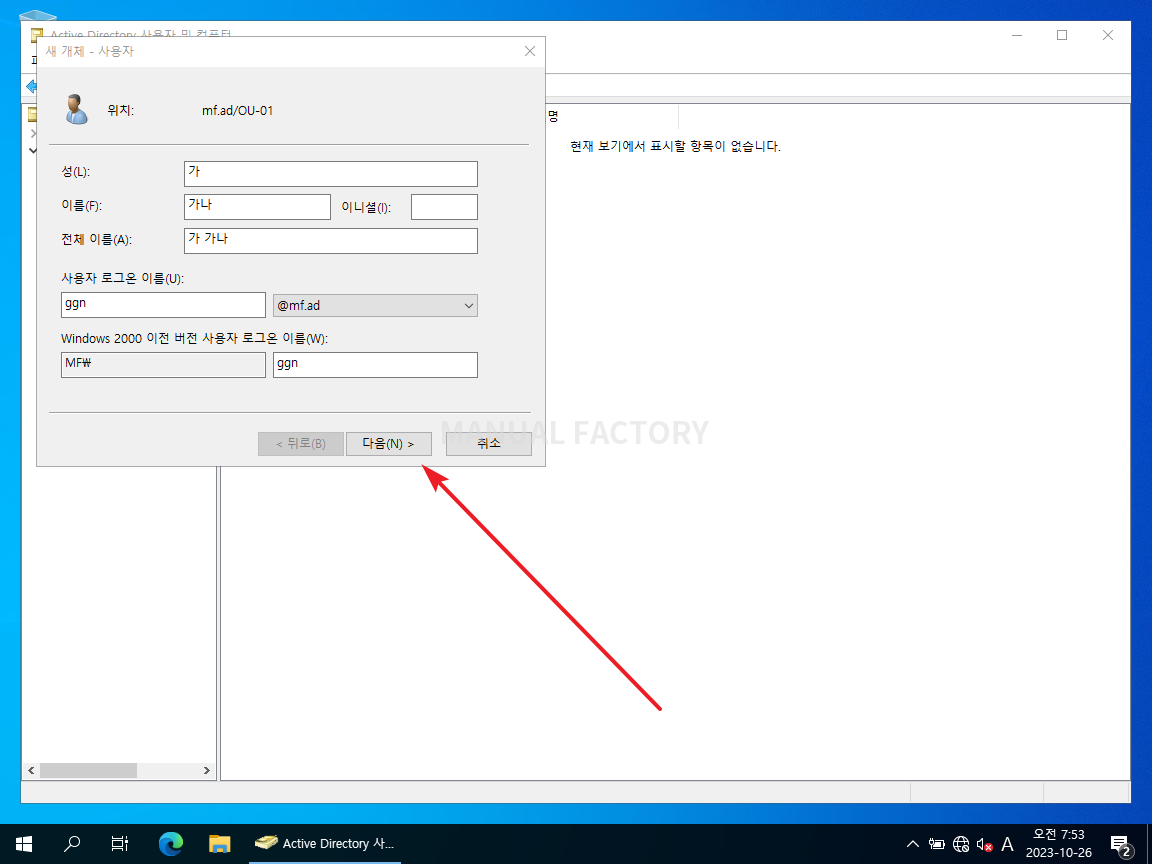This screenshot has height=864, width=1152.
Task: Select the Active Directory taskbar item
Action: [325, 843]
